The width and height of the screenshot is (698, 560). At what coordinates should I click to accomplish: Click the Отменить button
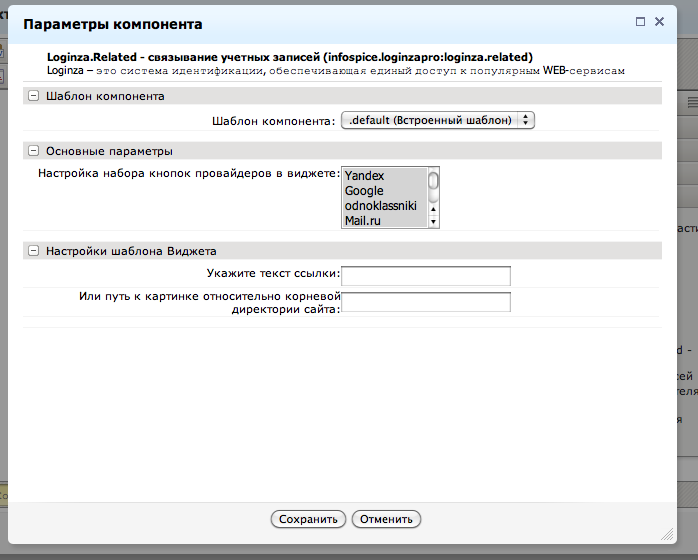pyautogui.click(x=386, y=519)
